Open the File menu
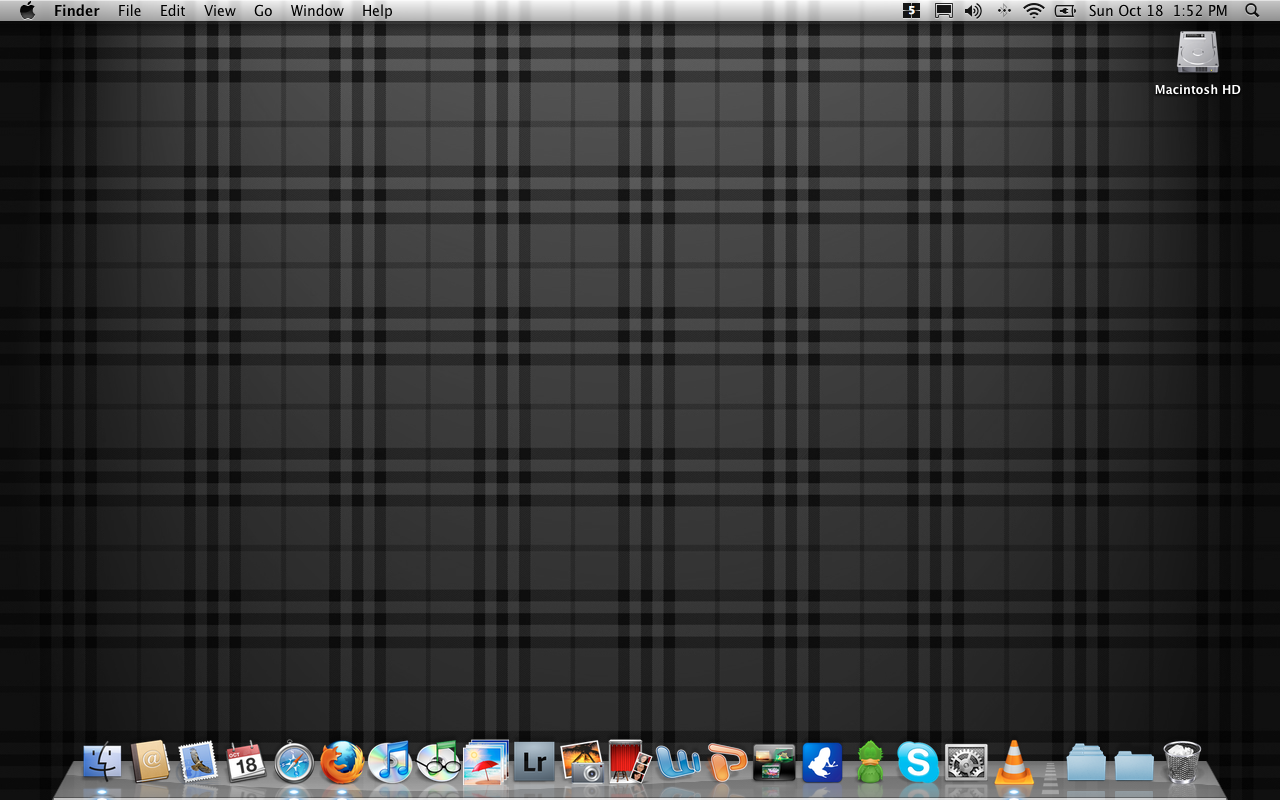The width and height of the screenshot is (1280, 800). click(130, 11)
